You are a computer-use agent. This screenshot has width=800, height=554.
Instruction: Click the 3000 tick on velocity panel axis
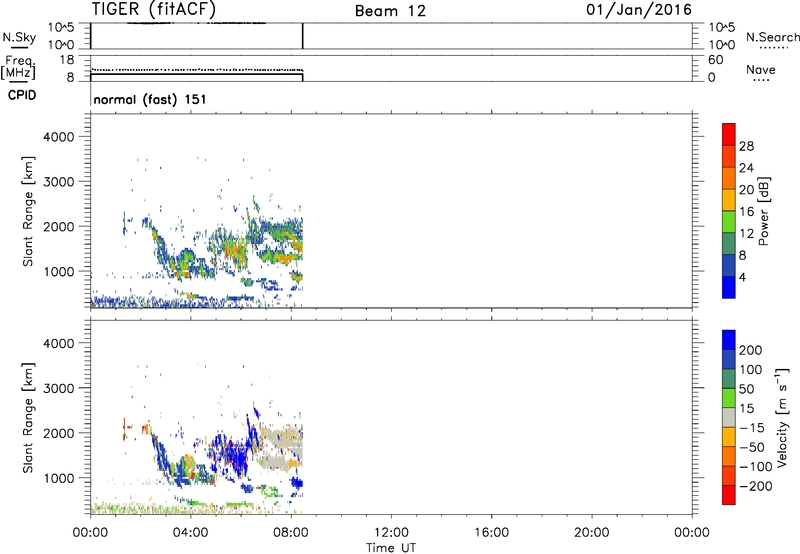(x=59, y=388)
